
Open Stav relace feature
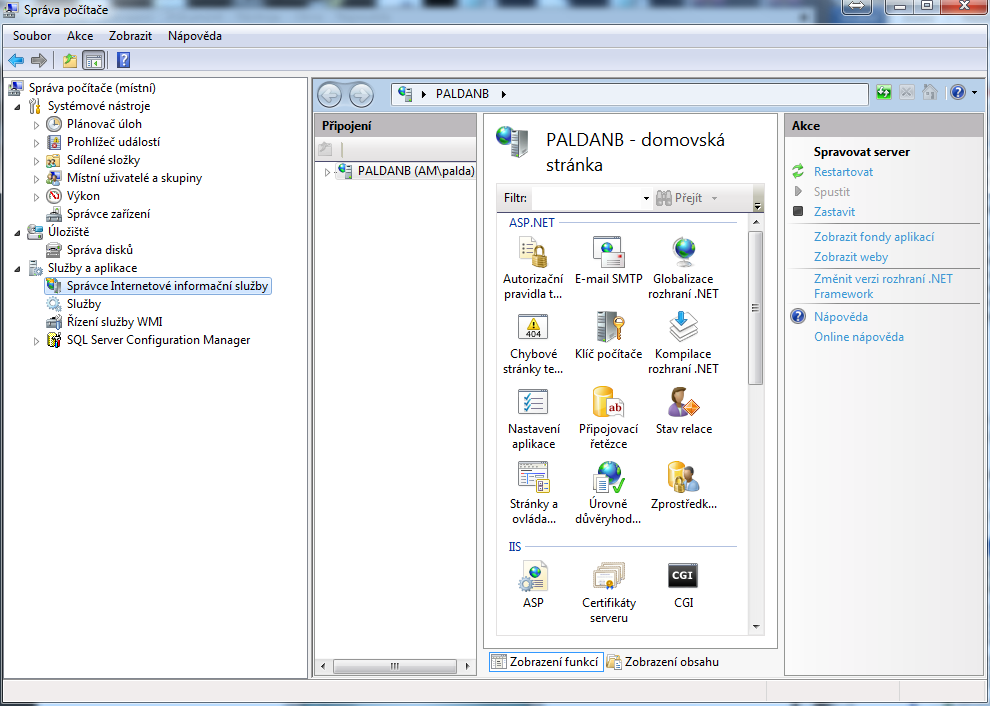point(684,410)
